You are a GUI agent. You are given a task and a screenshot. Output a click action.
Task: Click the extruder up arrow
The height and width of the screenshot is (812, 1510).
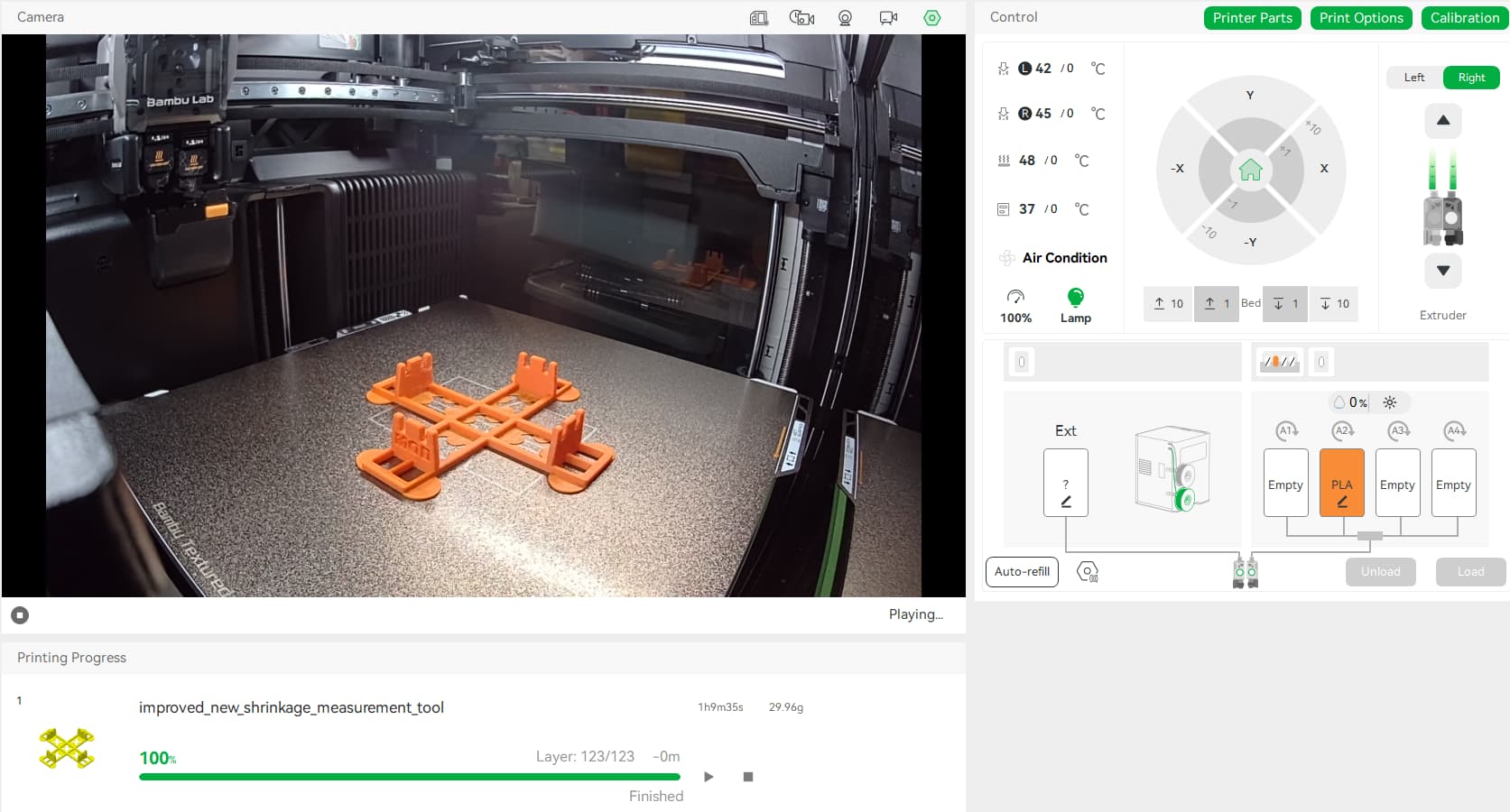[x=1443, y=121]
